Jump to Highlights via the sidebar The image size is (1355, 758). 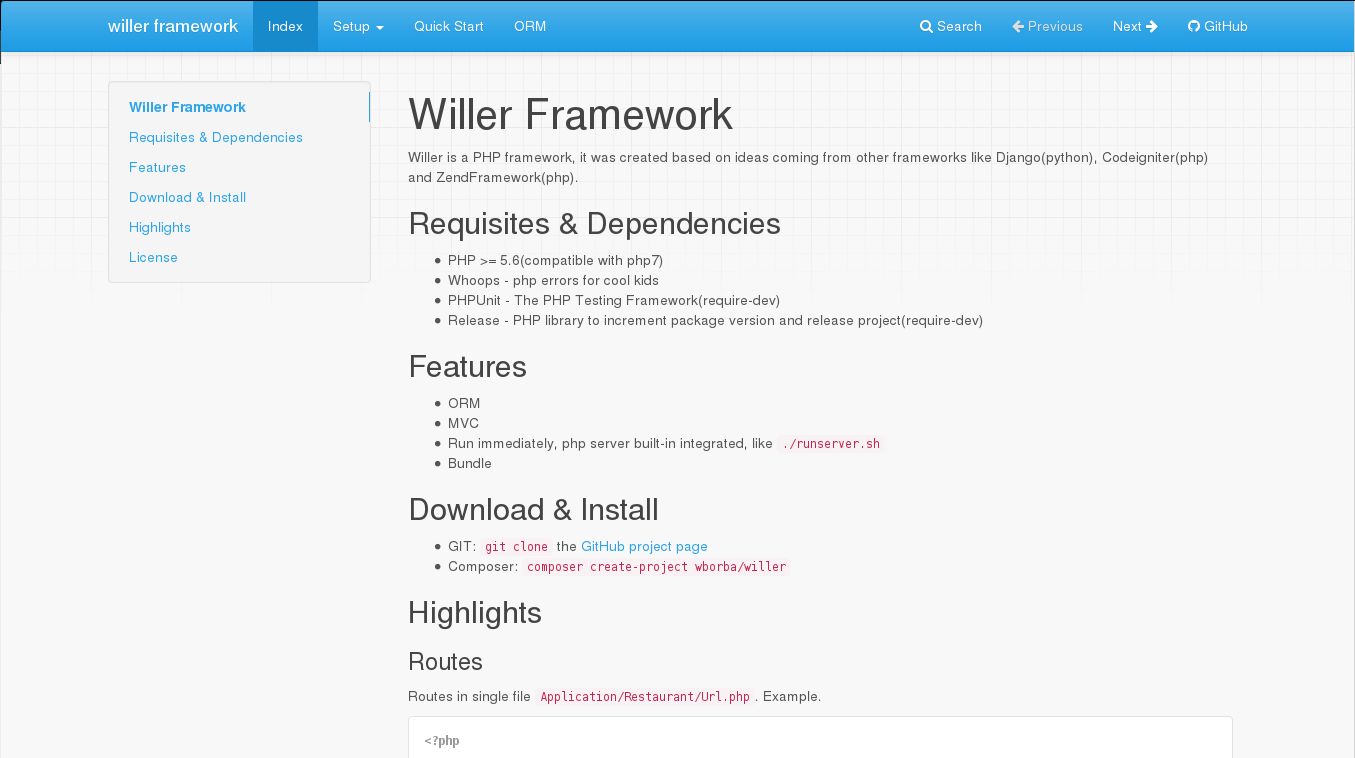(x=160, y=227)
